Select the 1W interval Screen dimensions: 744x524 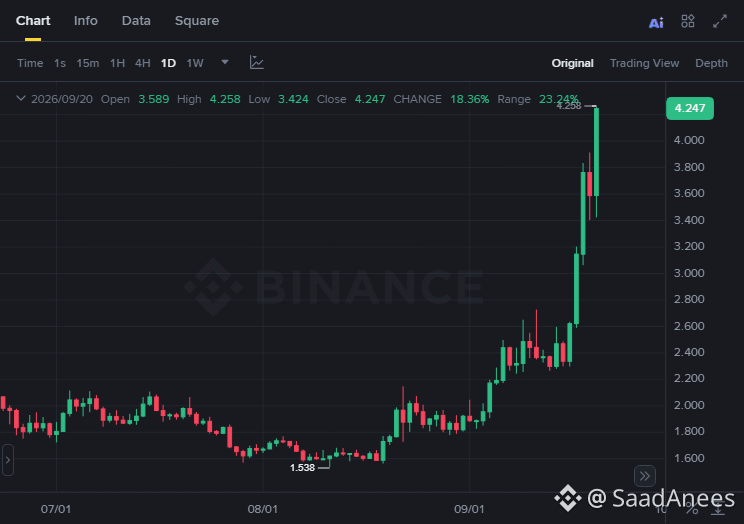(195, 63)
